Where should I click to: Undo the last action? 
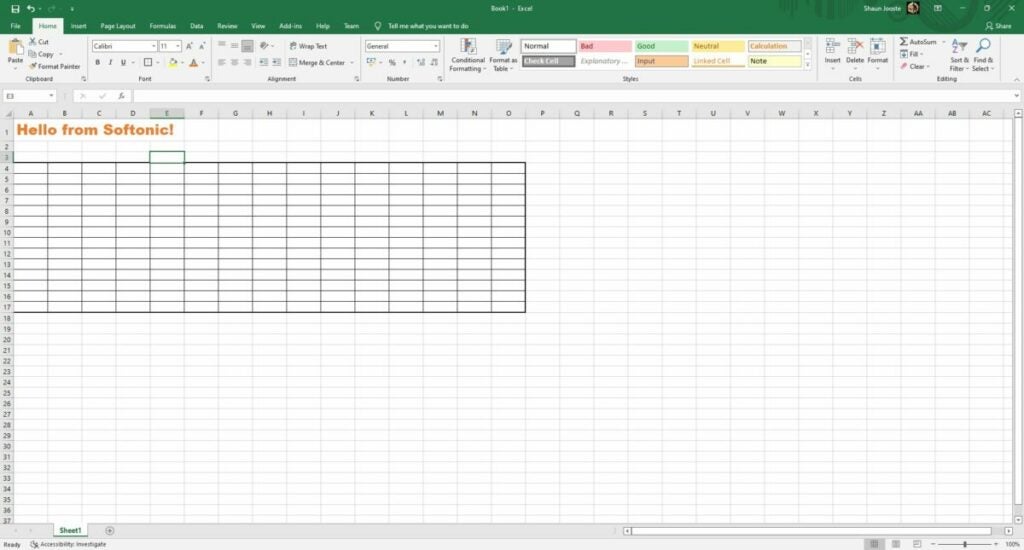point(30,8)
